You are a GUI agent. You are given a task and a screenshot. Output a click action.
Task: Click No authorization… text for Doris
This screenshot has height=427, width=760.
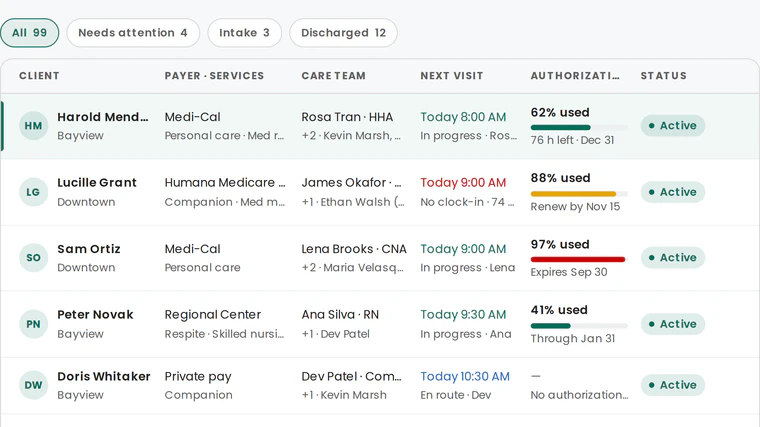(579, 395)
